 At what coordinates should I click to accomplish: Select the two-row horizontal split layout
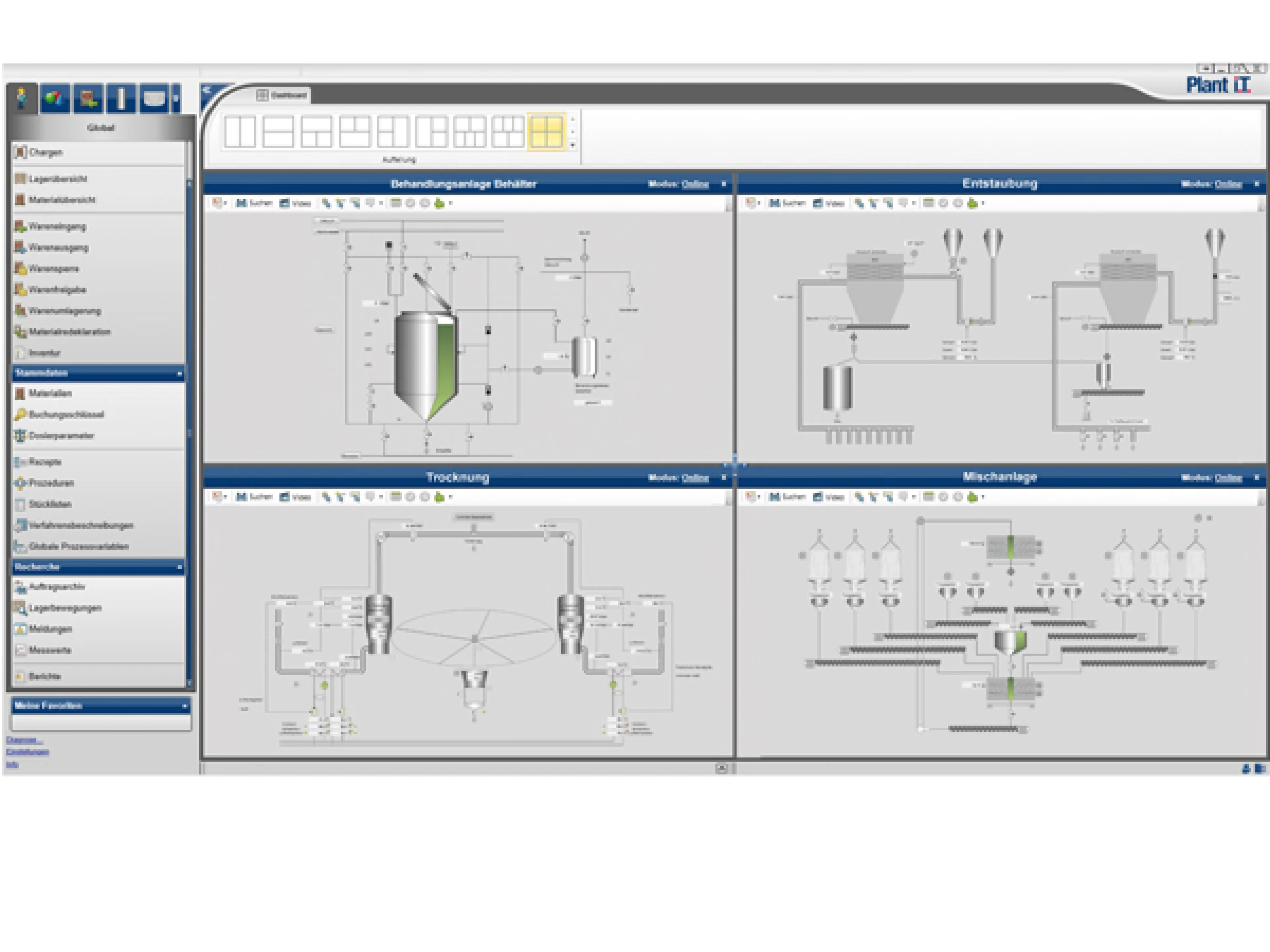[x=278, y=132]
